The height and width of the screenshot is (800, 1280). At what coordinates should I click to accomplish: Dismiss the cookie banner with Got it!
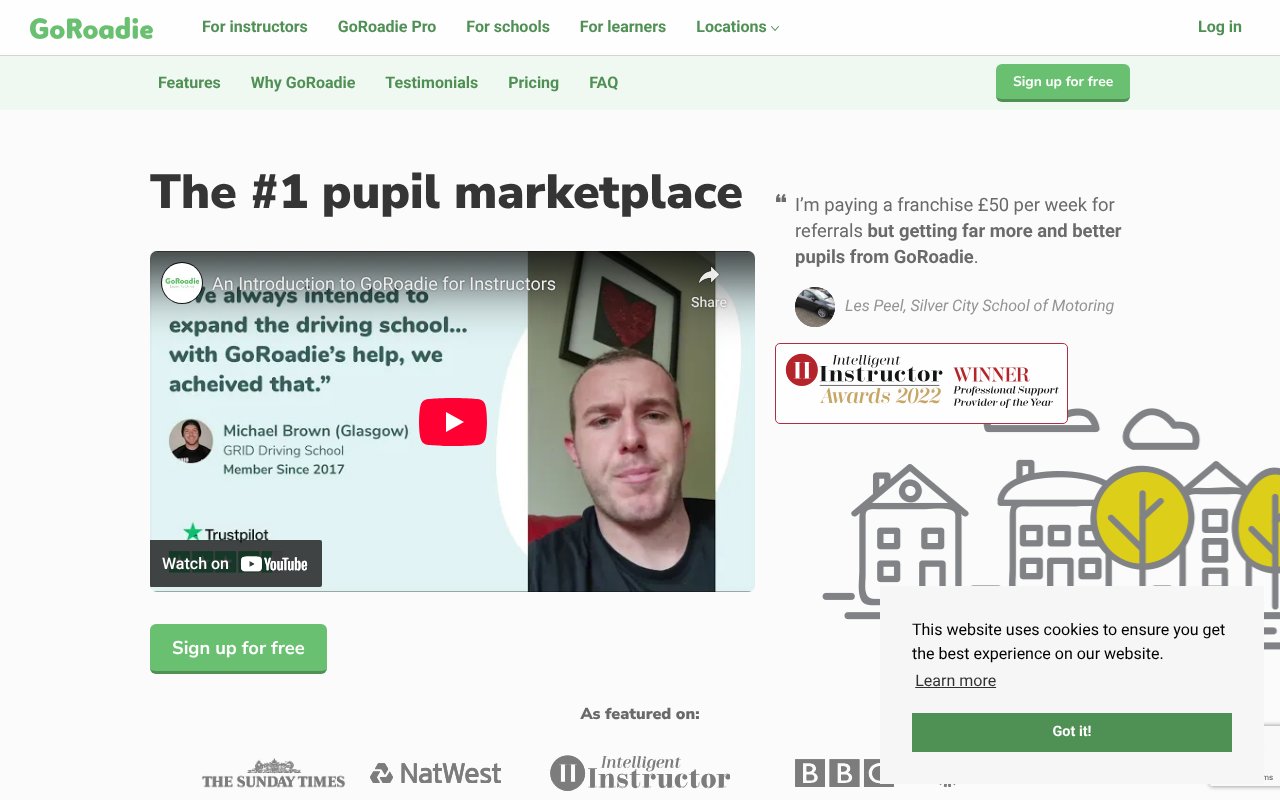[x=1072, y=732]
